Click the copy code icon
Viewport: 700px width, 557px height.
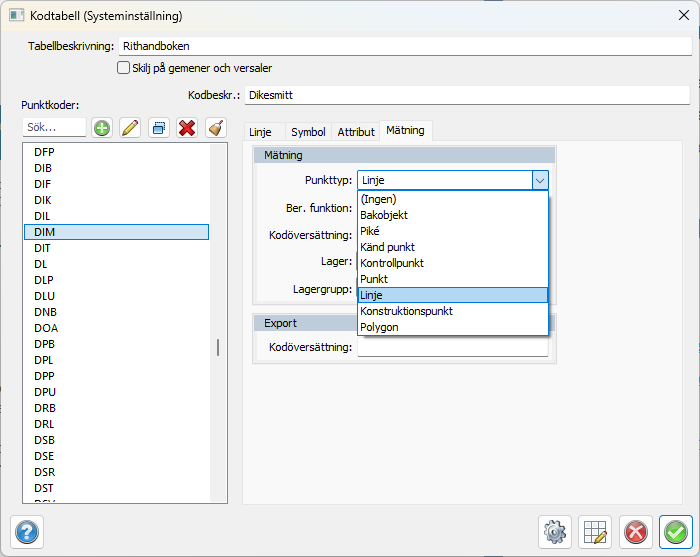pos(158,128)
